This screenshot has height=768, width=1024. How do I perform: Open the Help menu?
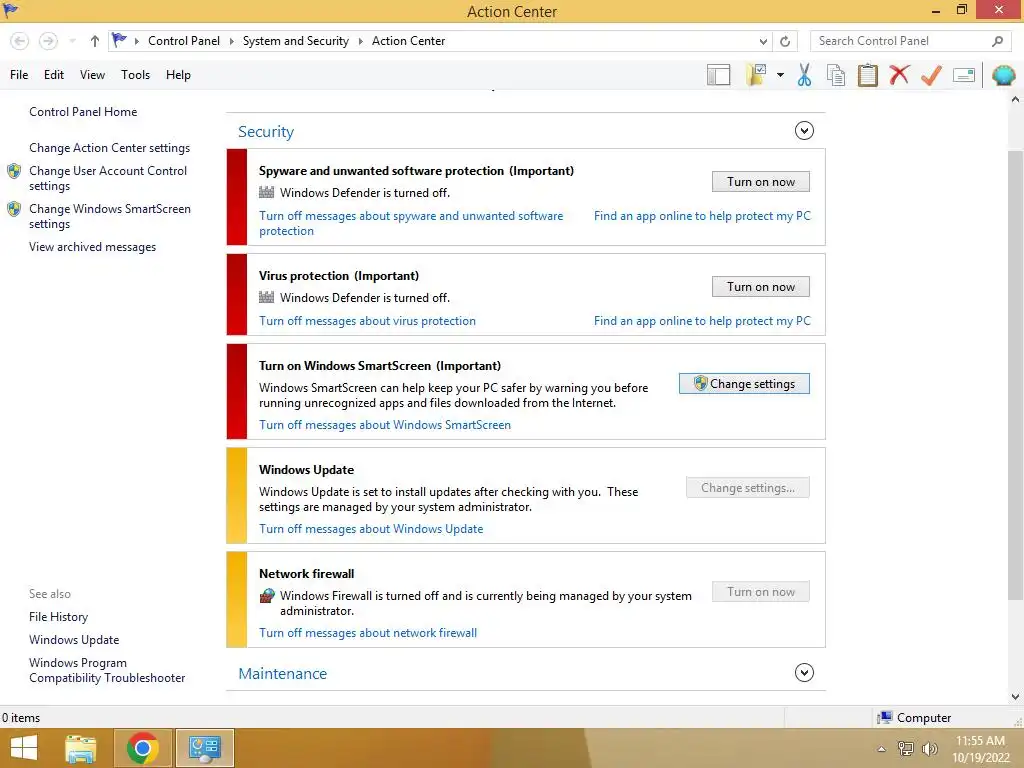point(178,75)
